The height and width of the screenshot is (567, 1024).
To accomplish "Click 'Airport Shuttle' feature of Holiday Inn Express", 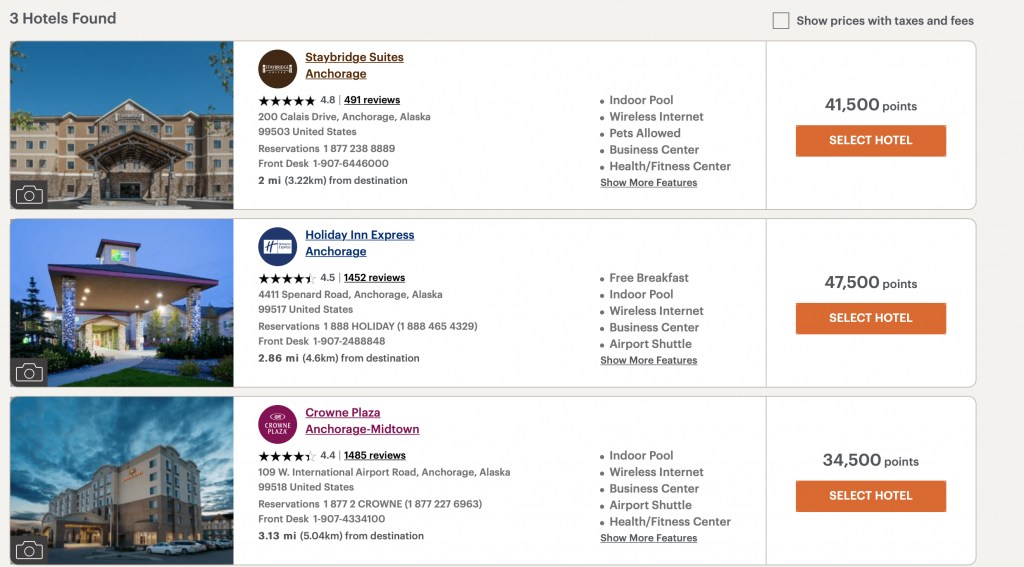I will (650, 344).
